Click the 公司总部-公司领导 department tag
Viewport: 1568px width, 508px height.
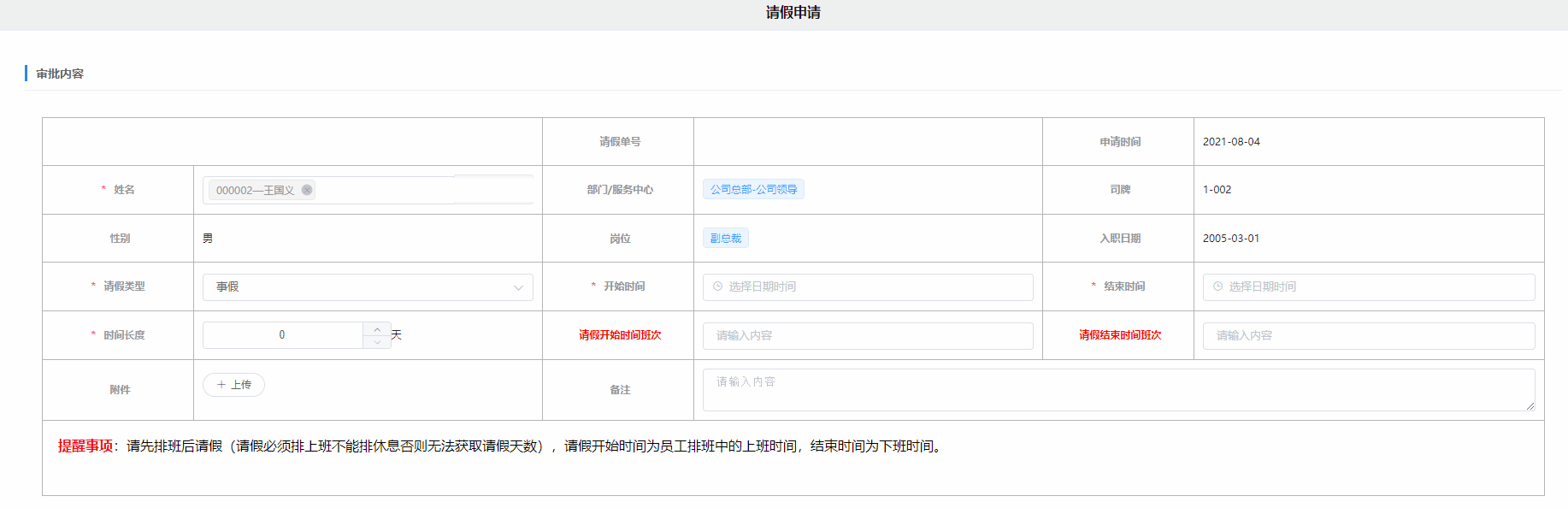753,190
